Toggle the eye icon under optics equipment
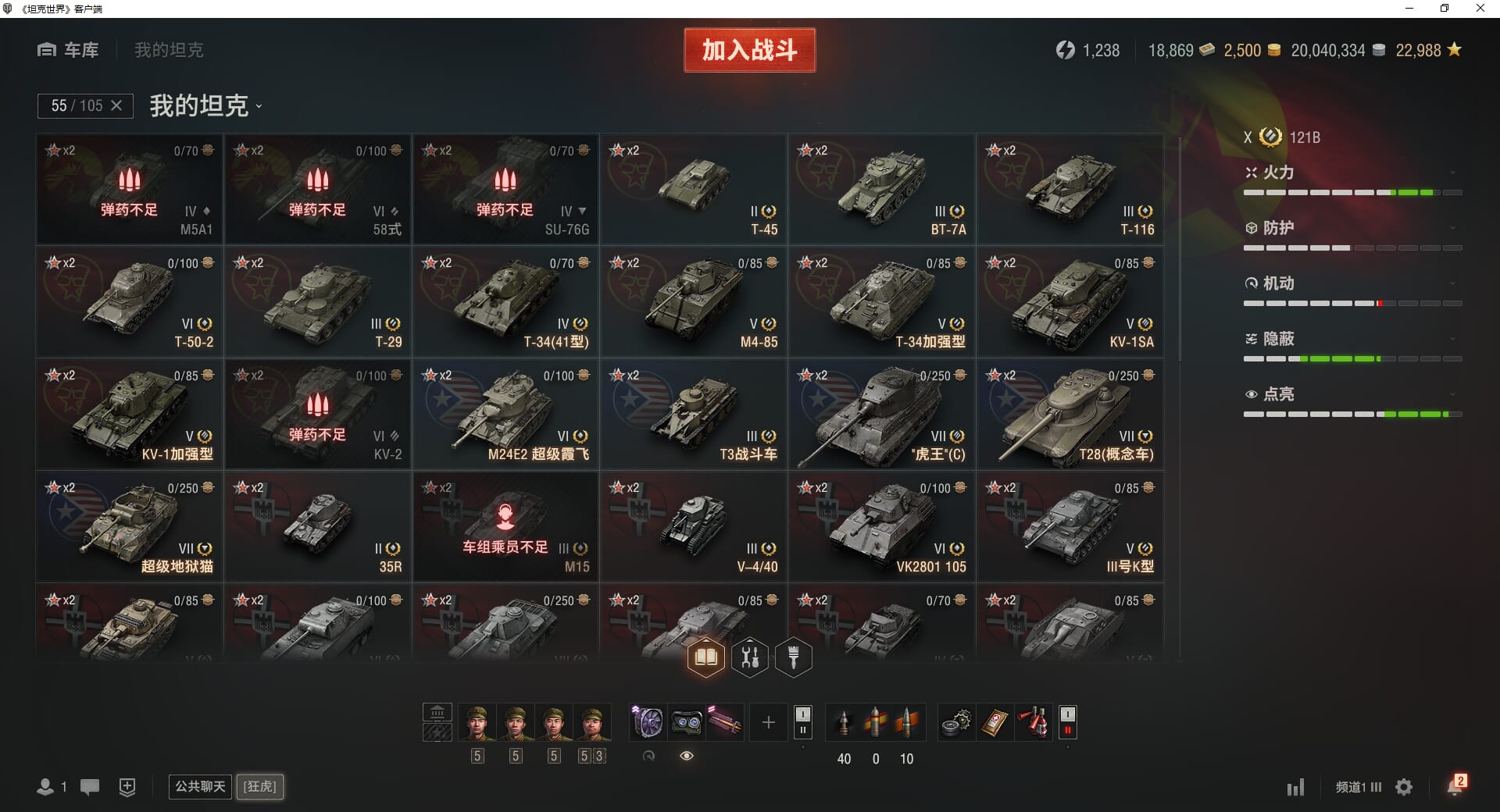This screenshot has height=812, width=1500. (x=687, y=756)
